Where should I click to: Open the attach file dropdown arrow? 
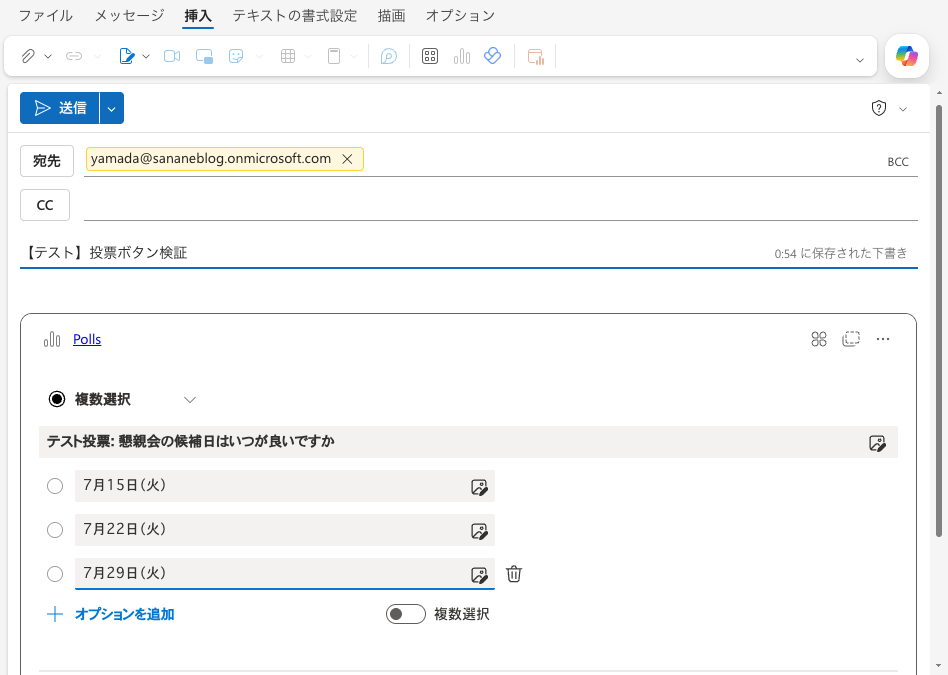pyautogui.click(x=48, y=56)
